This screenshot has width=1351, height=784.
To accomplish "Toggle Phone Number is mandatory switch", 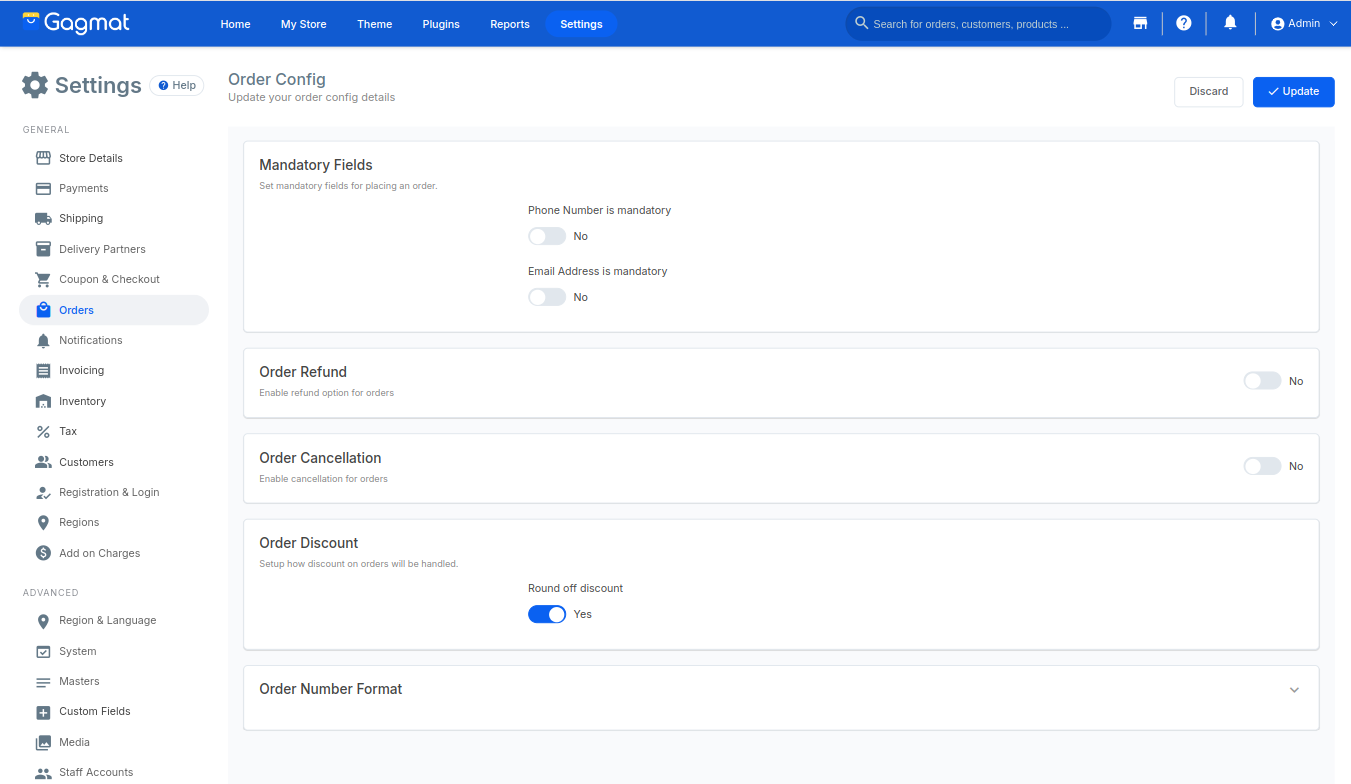I will click(x=547, y=236).
